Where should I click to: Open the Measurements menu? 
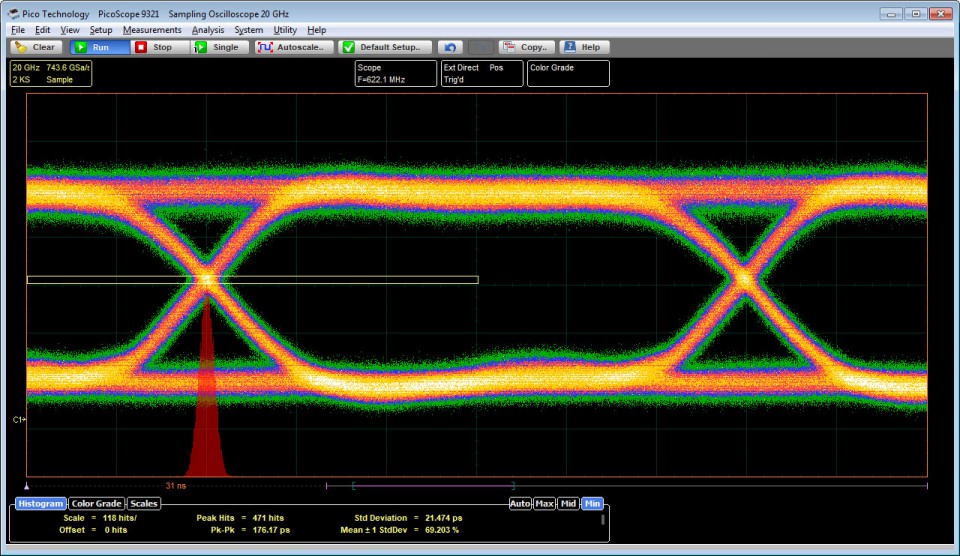(152, 30)
